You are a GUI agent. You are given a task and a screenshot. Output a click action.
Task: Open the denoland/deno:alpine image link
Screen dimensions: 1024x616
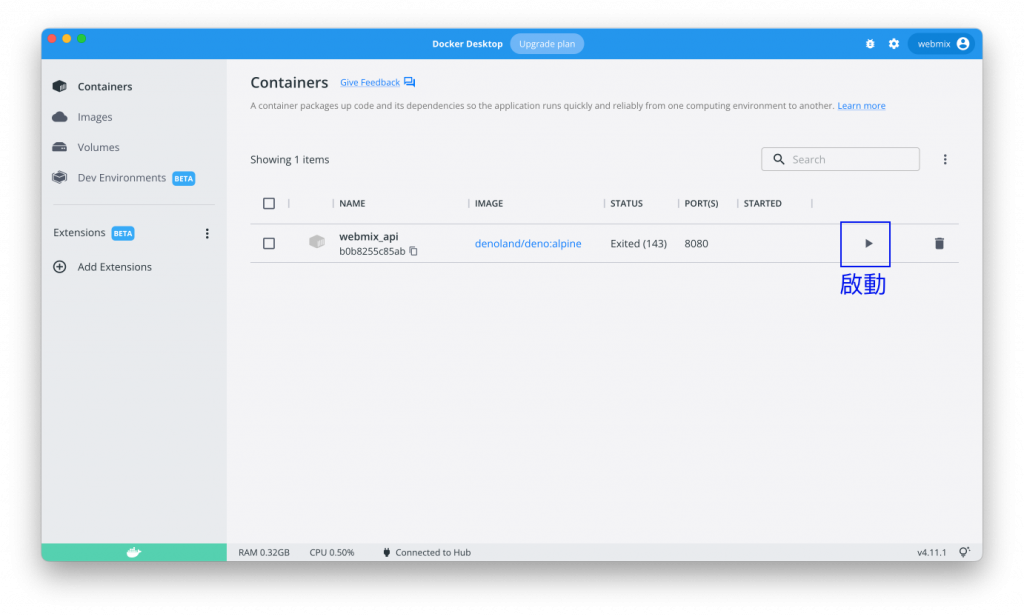tap(528, 243)
